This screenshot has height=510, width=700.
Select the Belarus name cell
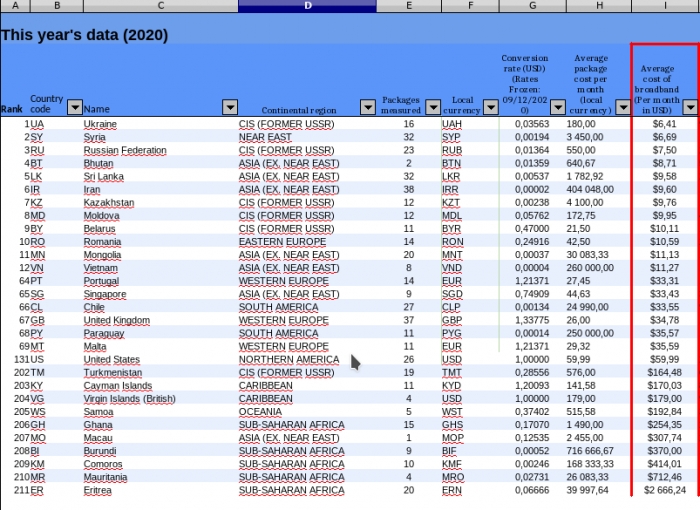[x=161, y=228]
